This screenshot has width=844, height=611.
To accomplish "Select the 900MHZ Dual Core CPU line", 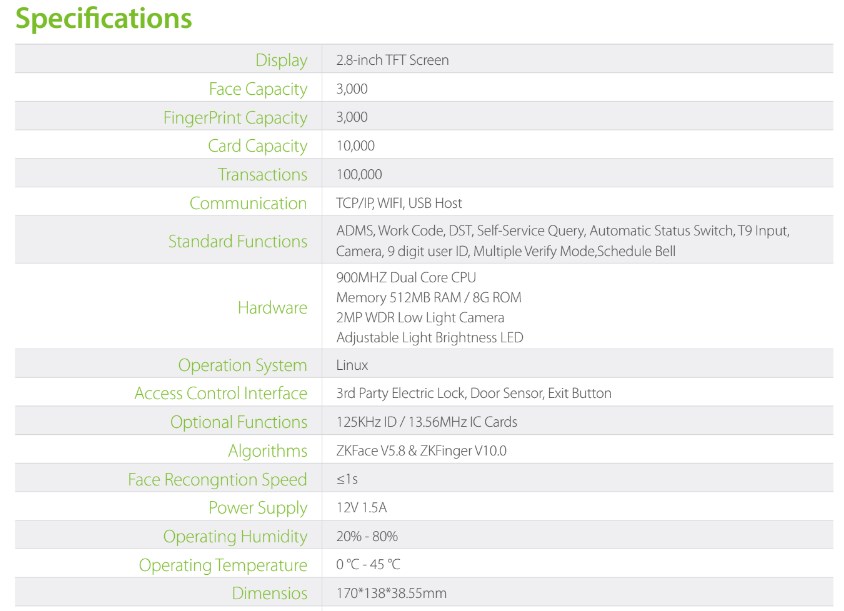I will [x=406, y=277].
